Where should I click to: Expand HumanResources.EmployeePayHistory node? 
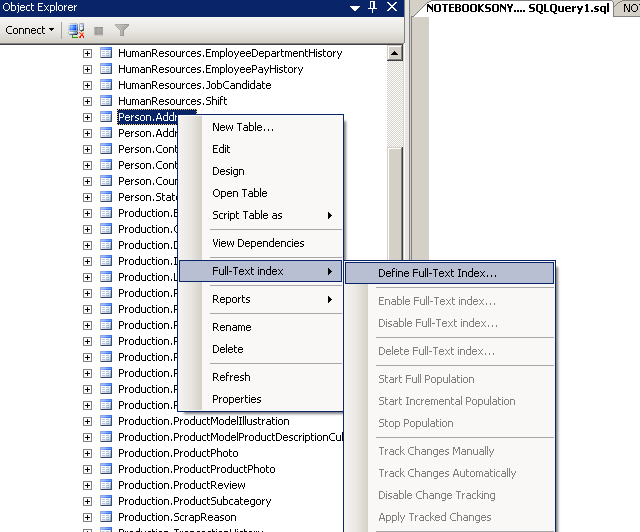click(x=87, y=69)
